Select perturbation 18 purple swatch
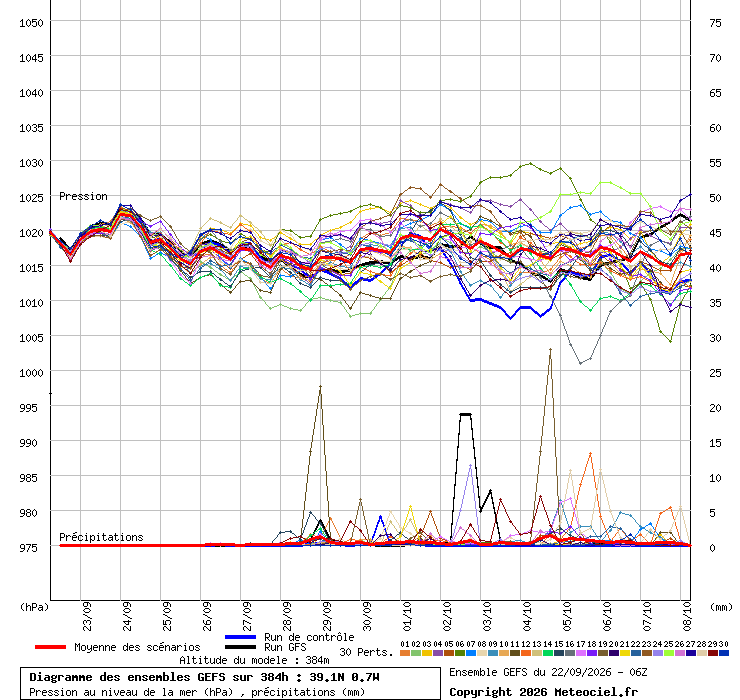The height and width of the screenshot is (700, 740). [591, 653]
